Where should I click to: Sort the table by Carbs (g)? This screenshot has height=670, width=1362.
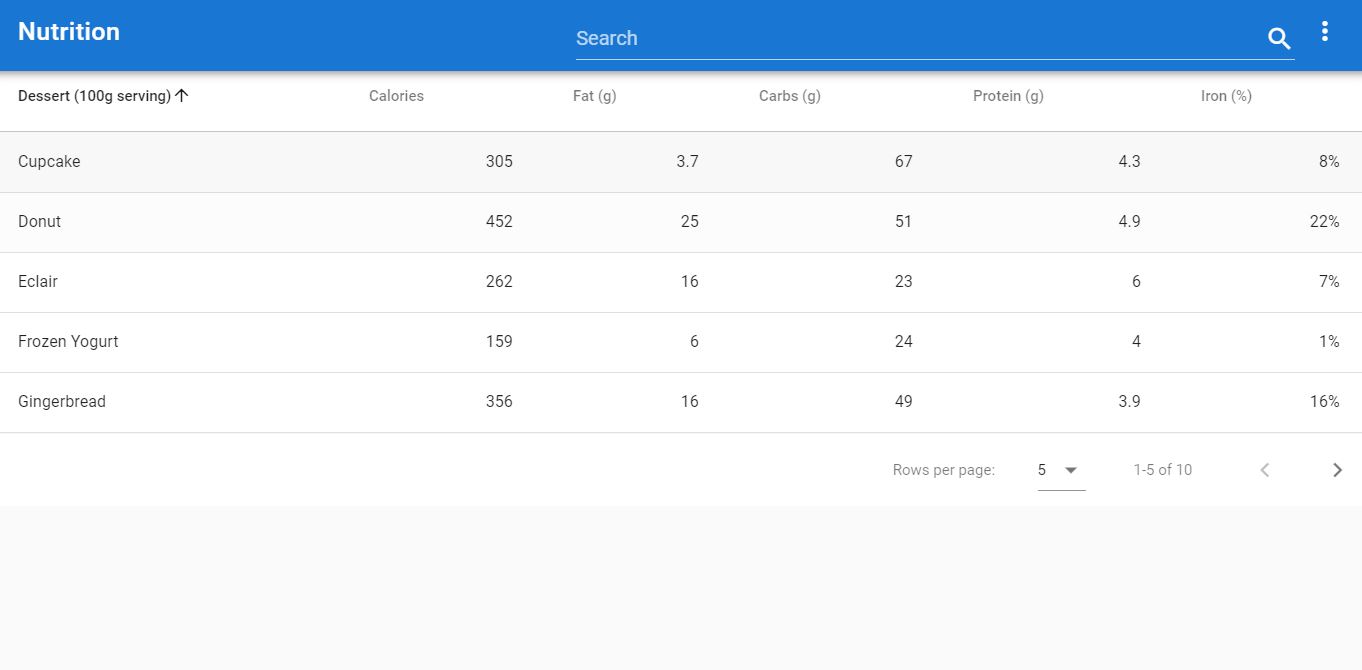(x=789, y=95)
